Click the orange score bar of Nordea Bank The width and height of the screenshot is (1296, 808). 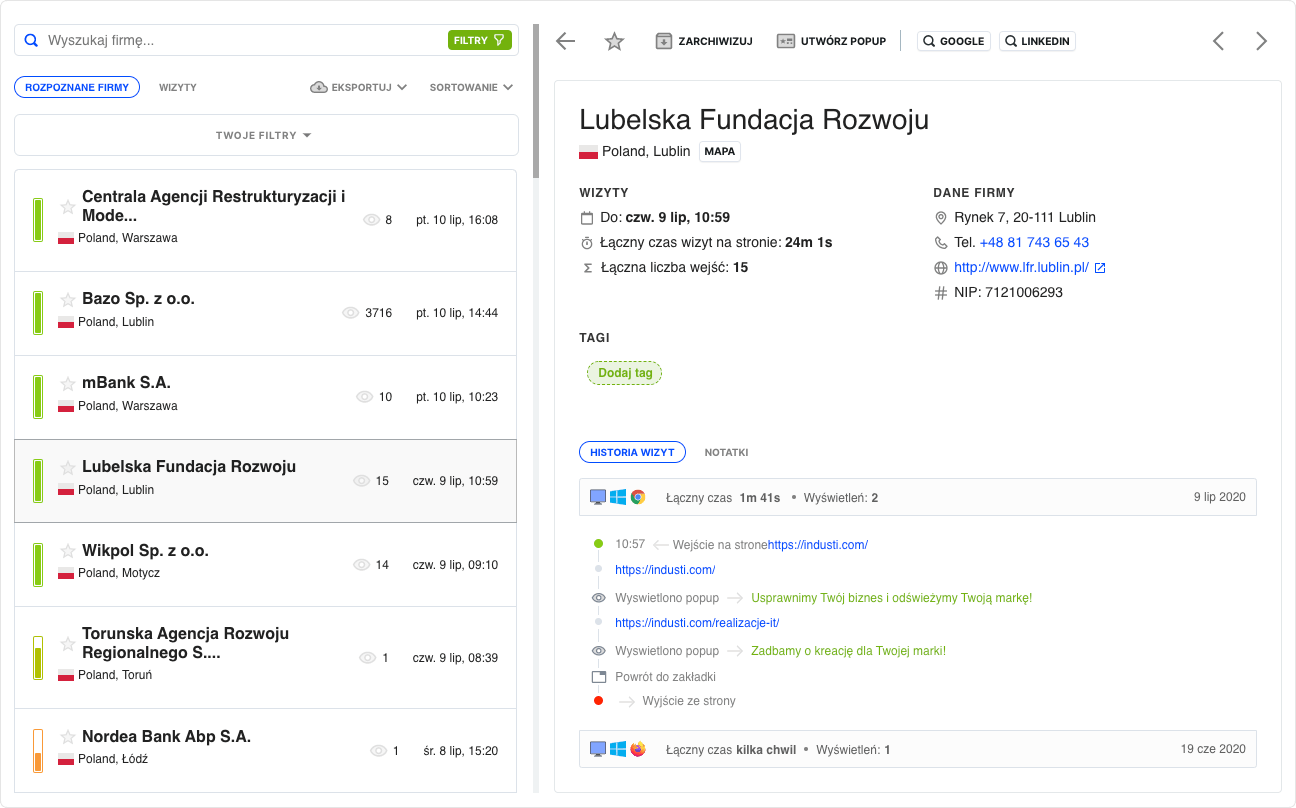(38, 750)
